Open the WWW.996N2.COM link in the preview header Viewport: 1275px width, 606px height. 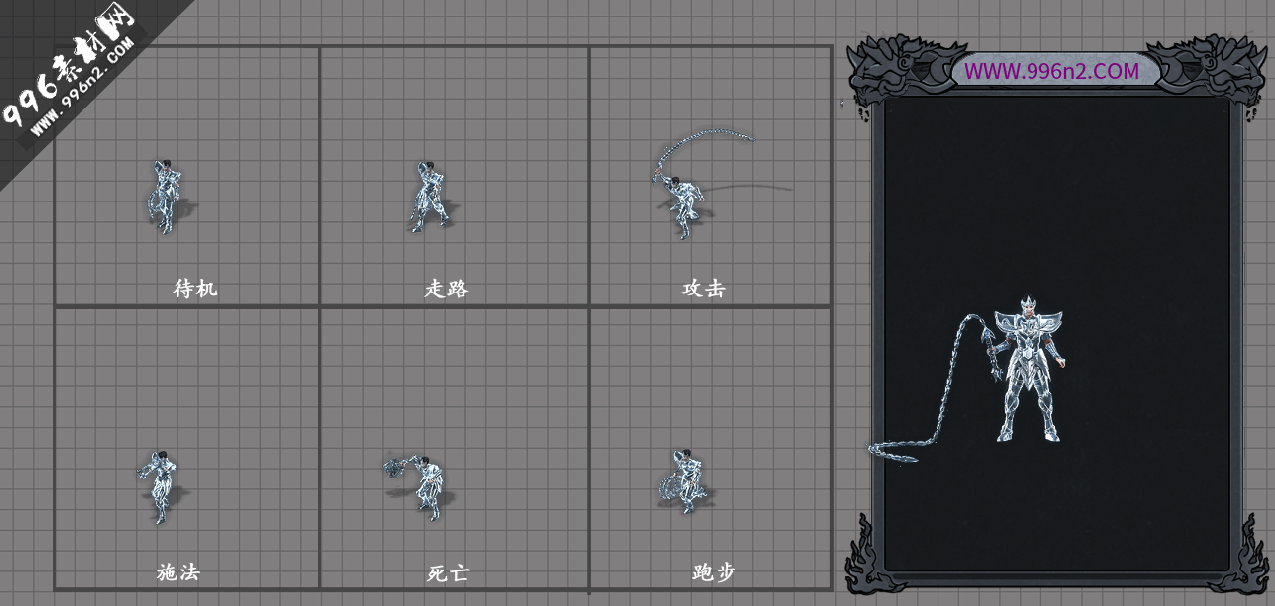coord(1051,71)
